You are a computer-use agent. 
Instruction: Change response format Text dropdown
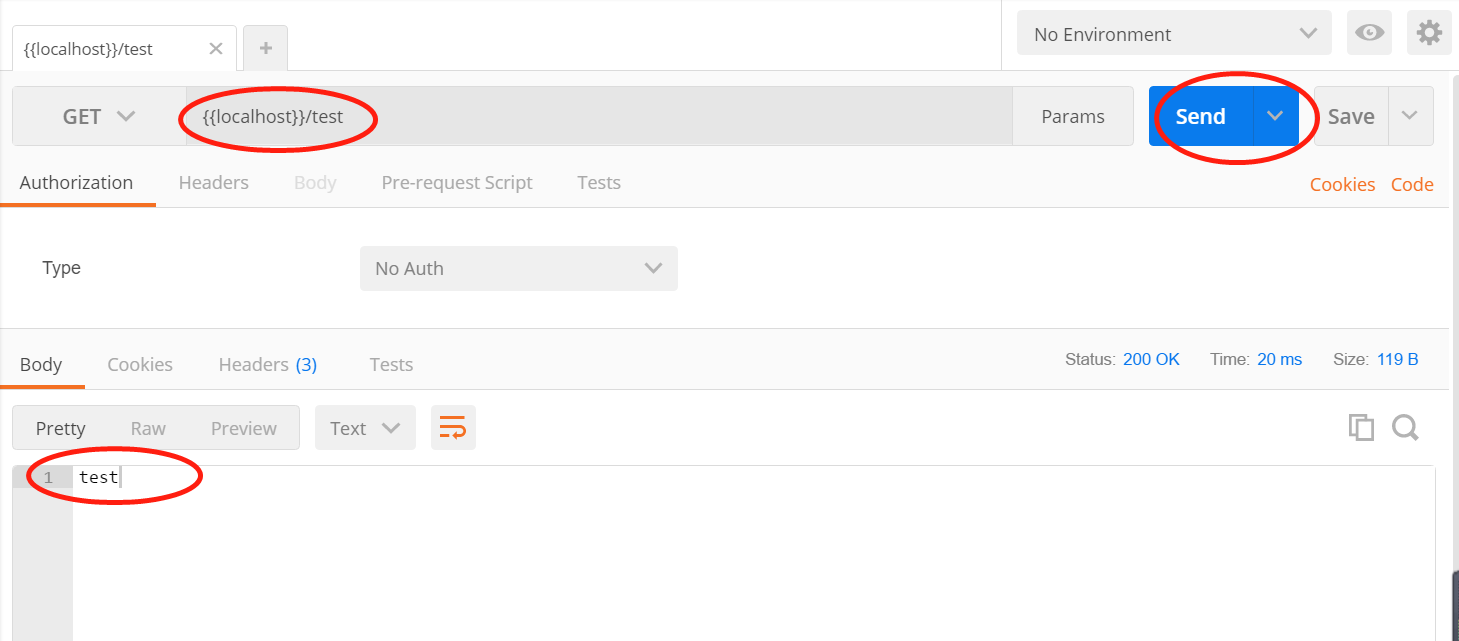point(365,428)
